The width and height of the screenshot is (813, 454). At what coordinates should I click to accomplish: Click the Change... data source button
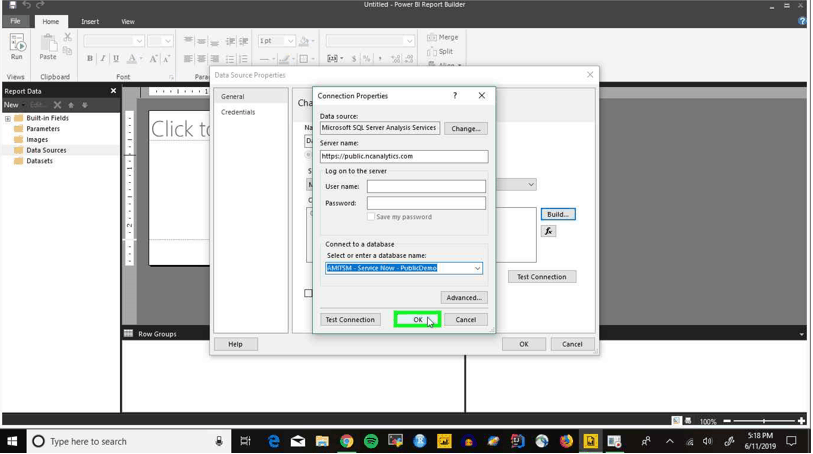click(466, 129)
